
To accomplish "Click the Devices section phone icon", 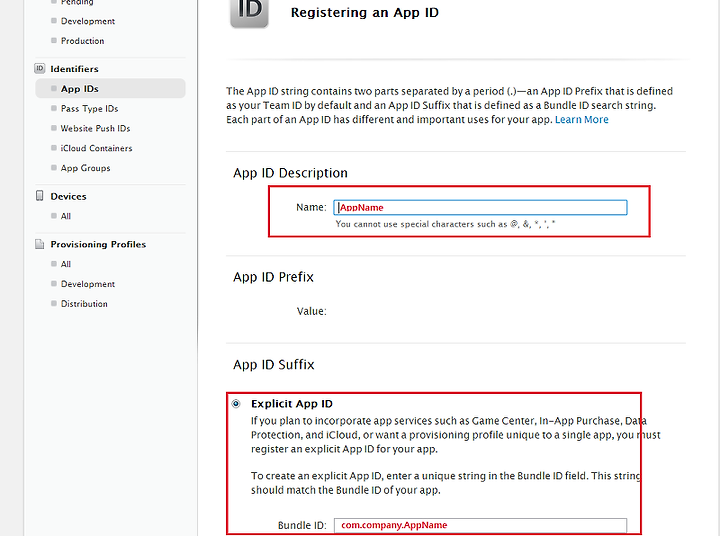I will coord(39,196).
